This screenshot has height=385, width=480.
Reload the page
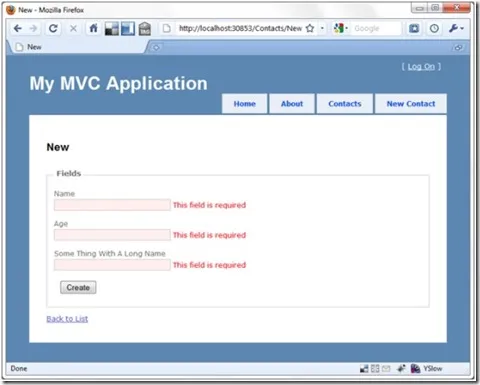pyautogui.click(x=53, y=29)
